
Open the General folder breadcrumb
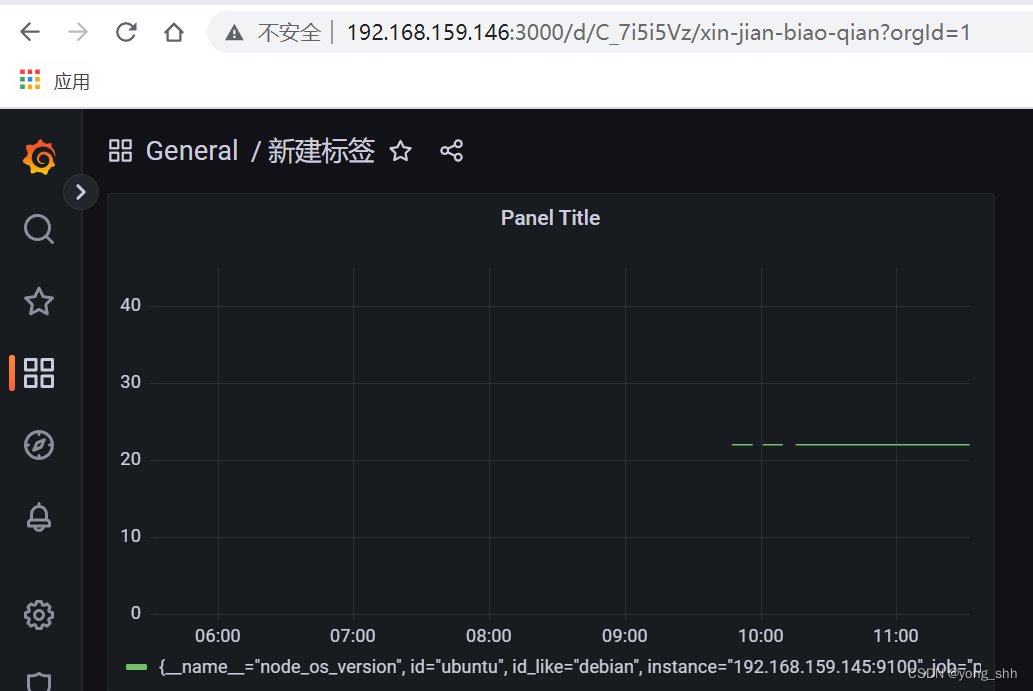[x=191, y=150]
